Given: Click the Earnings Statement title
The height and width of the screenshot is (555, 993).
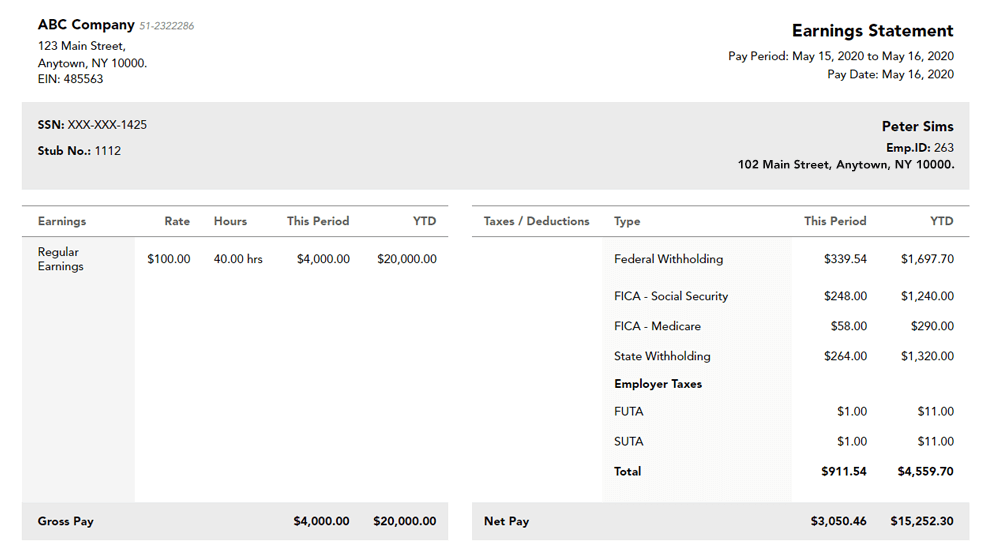Looking at the screenshot, I should (x=872, y=31).
